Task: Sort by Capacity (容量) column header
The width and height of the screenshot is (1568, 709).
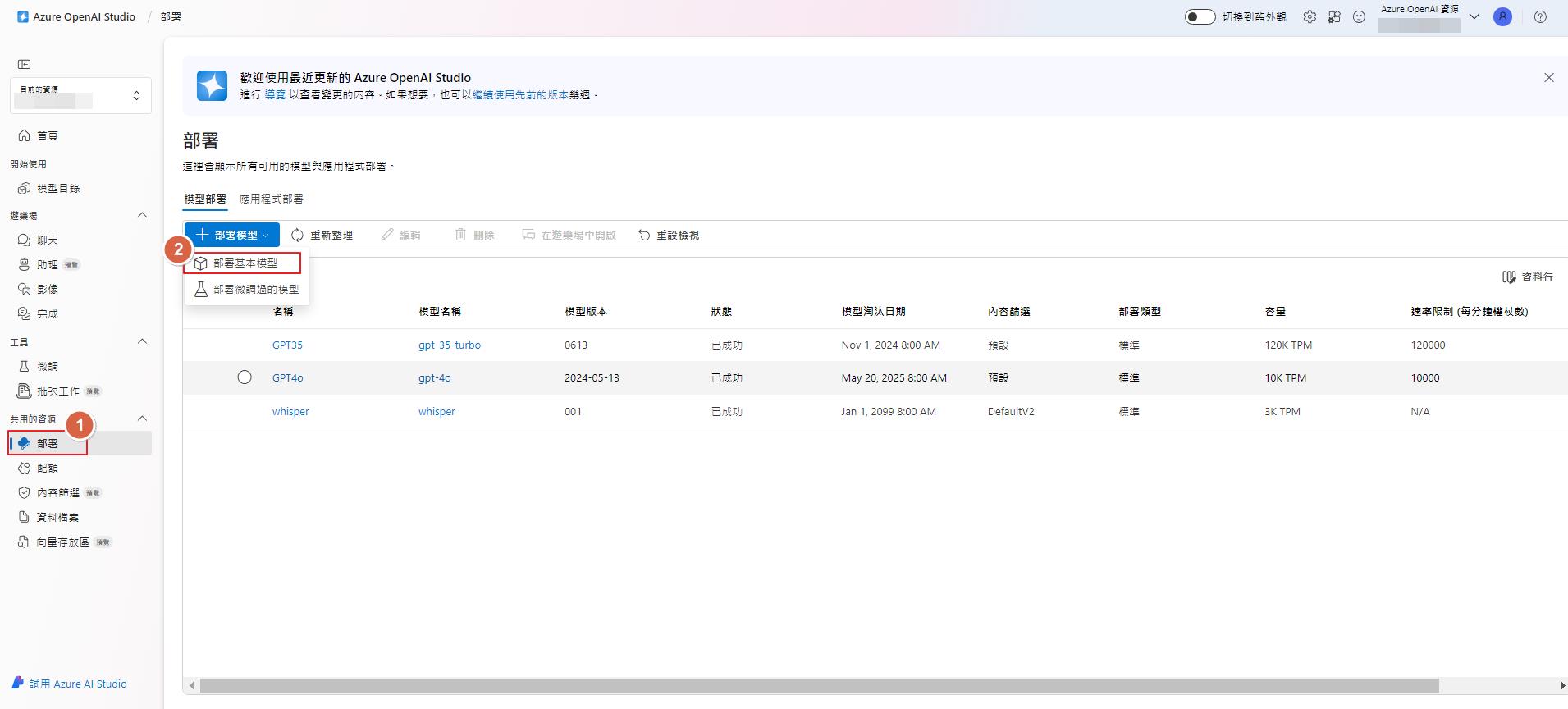Action: coord(1275,312)
